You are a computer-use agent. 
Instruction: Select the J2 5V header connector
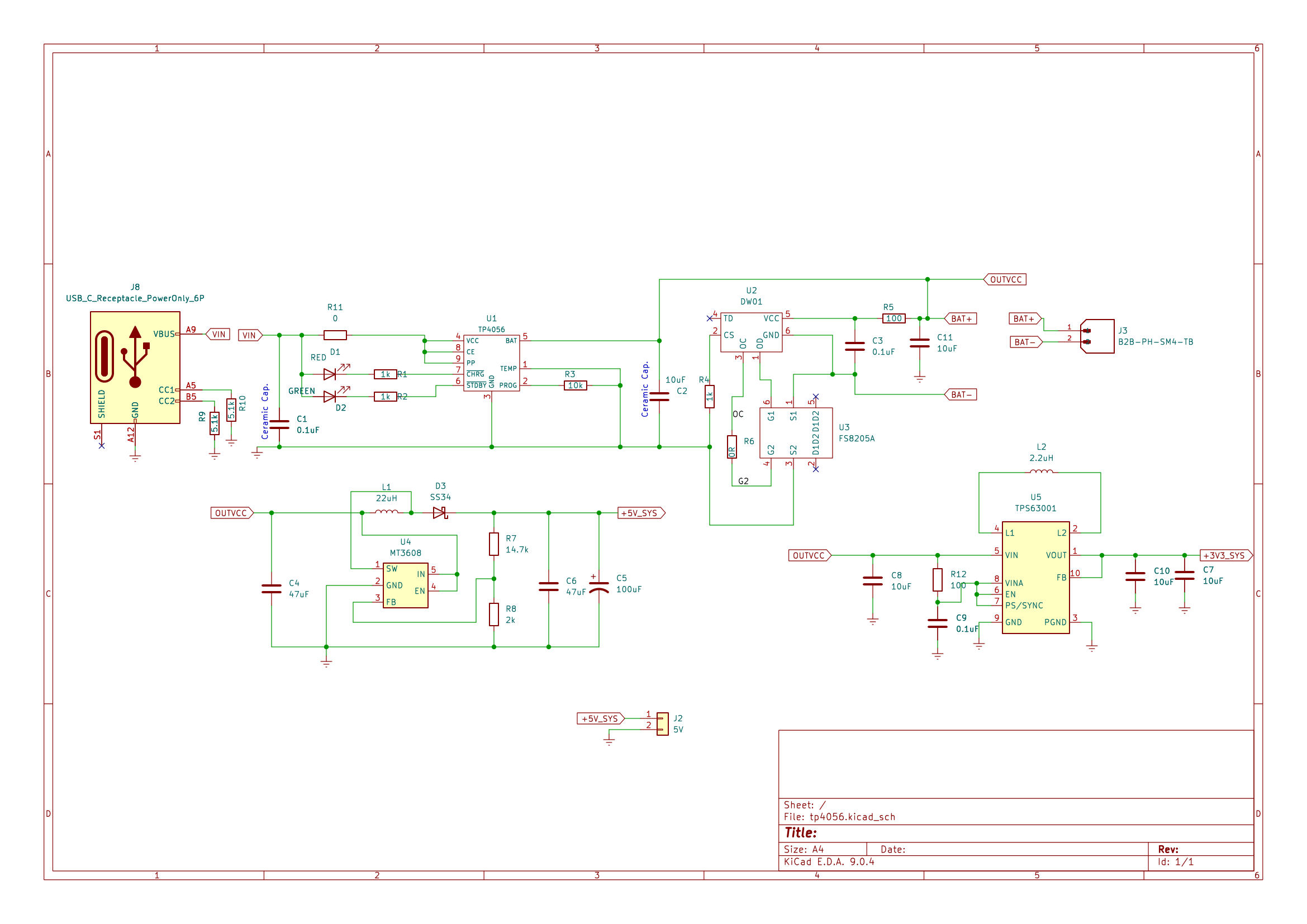(663, 725)
